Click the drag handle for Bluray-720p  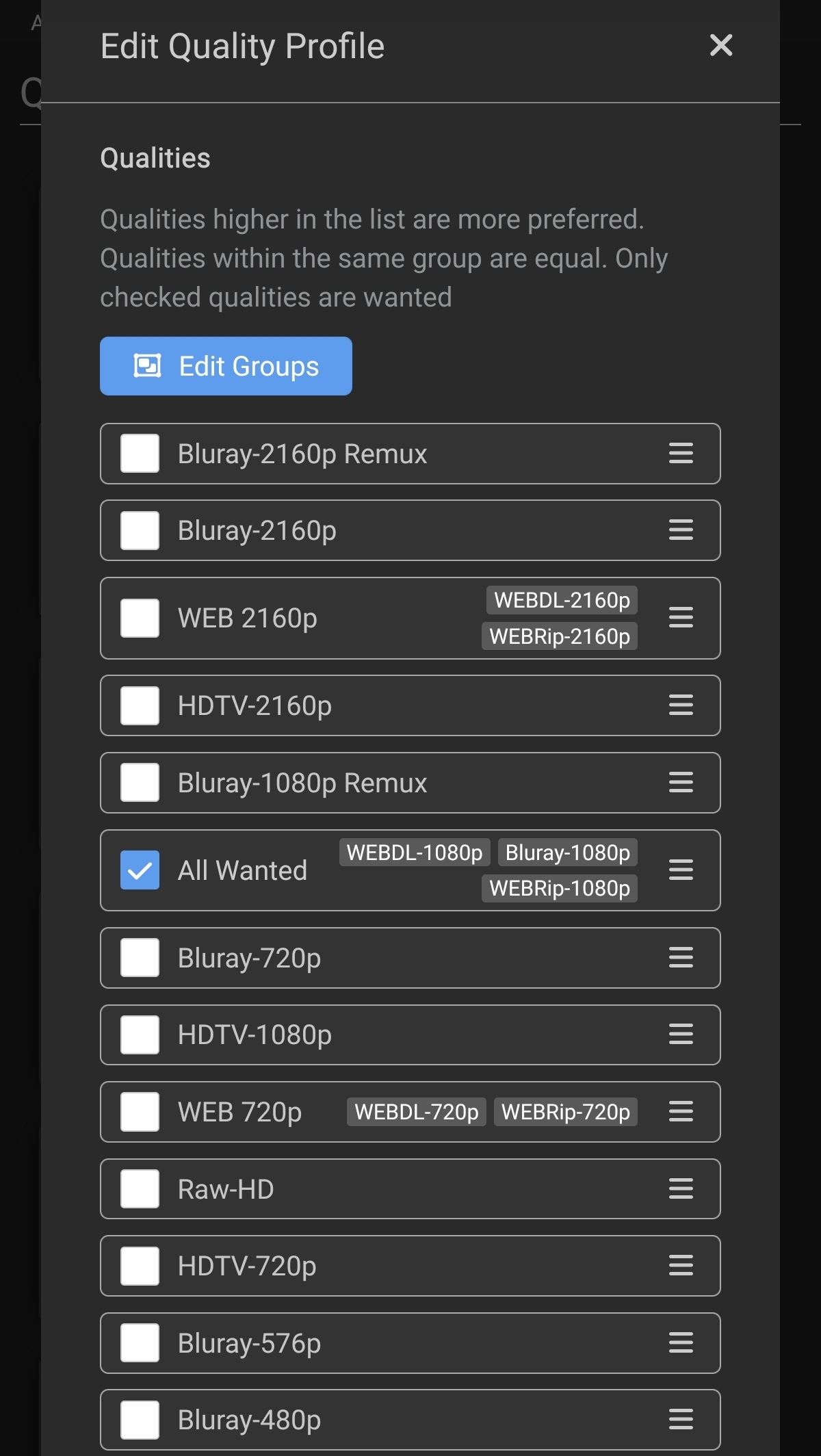click(x=681, y=958)
